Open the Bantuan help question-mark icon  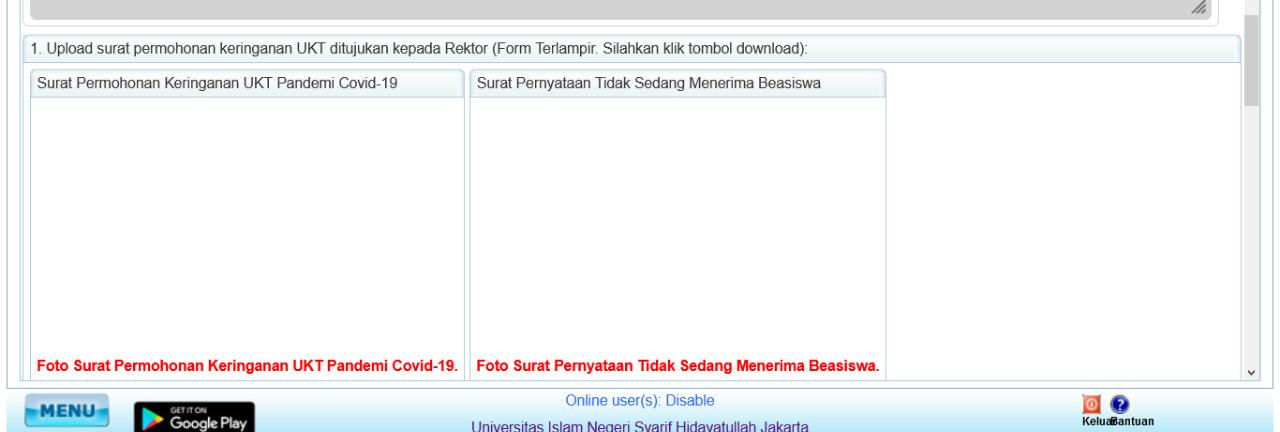tap(1120, 404)
